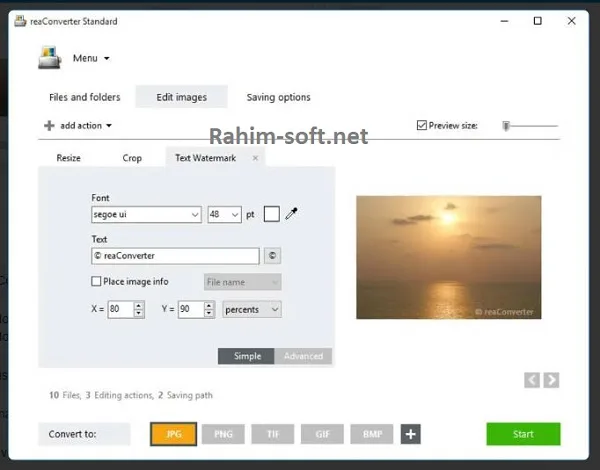Screen dimensions: 600x470
Task: Select JPG output format
Action: pyautogui.click(x=173, y=434)
